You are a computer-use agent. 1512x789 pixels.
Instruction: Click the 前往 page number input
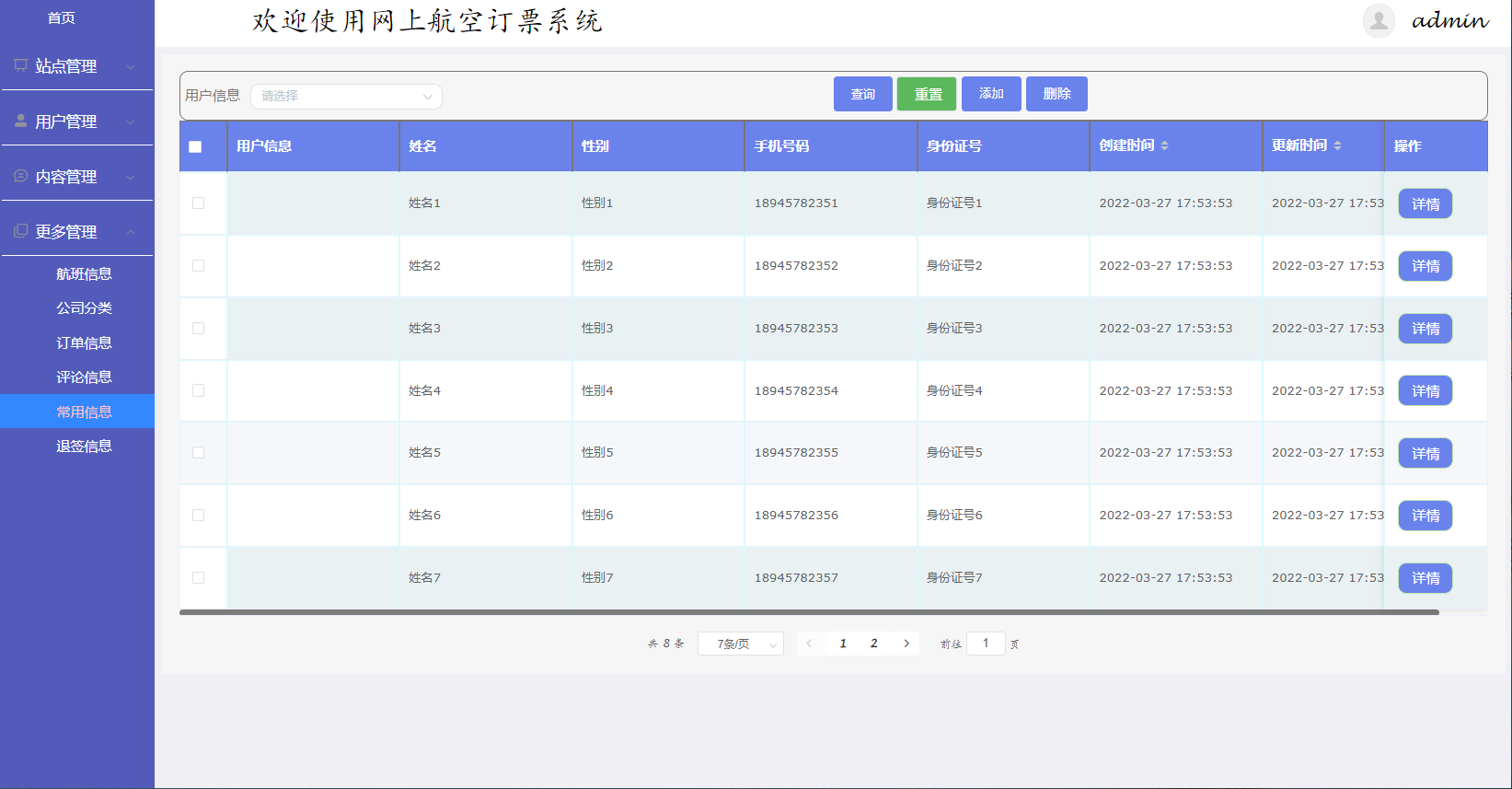pyautogui.click(x=985, y=644)
